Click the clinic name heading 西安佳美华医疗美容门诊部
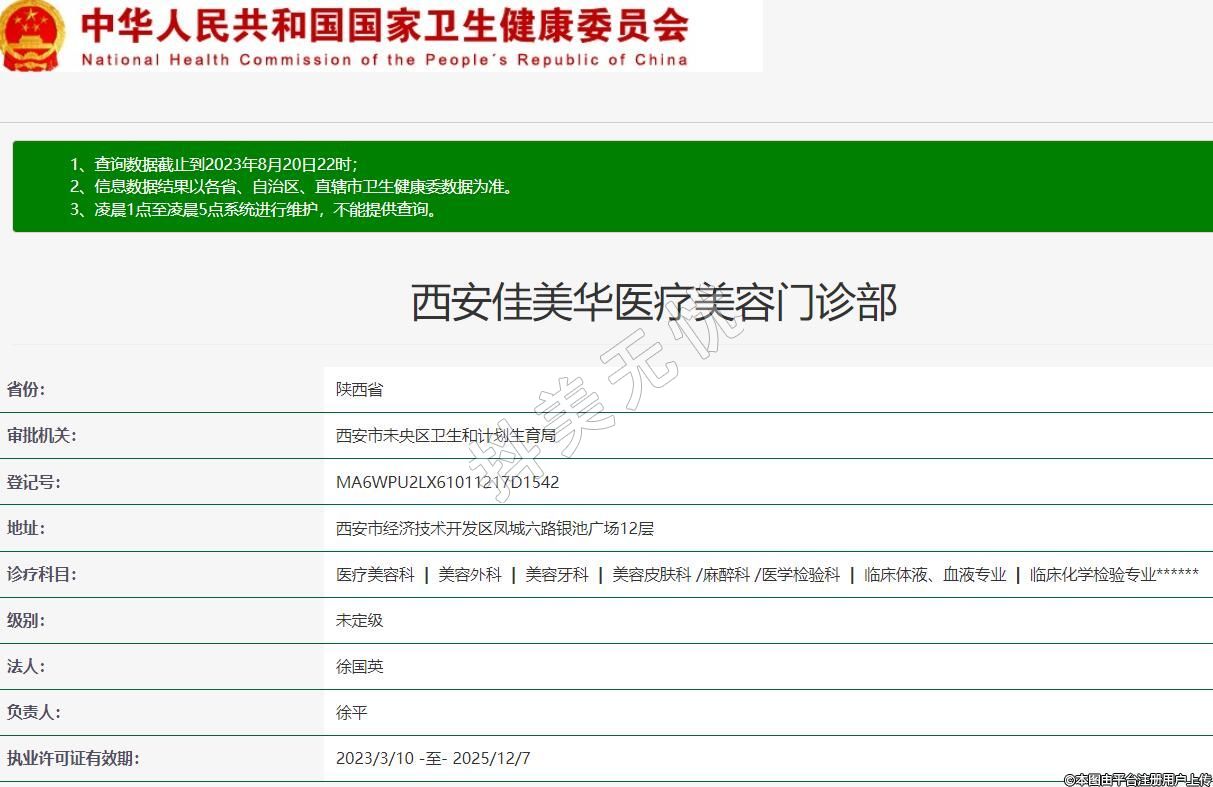 pyautogui.click(x=653, y=302)
